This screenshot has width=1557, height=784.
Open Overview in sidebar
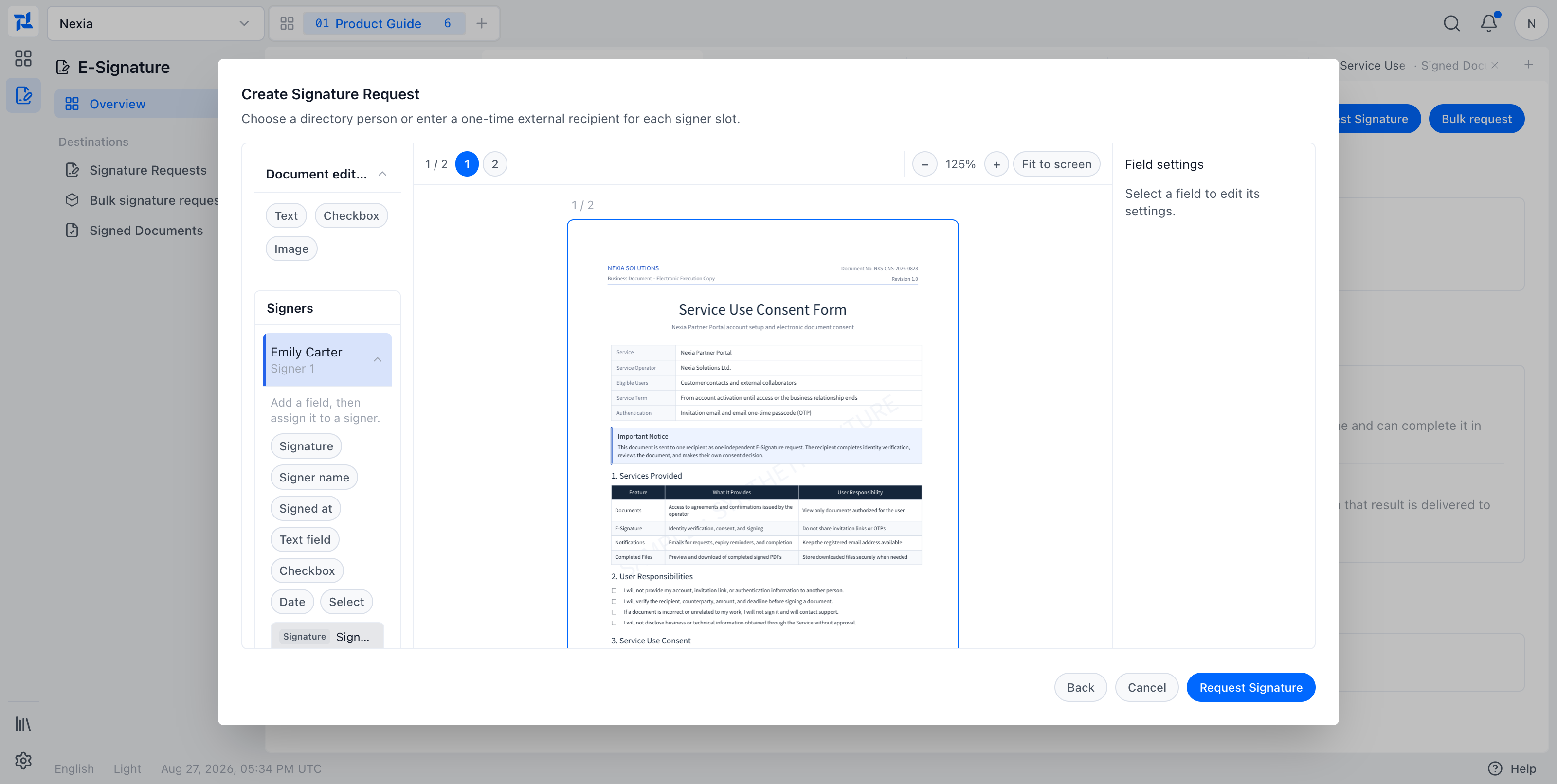tap(136, 104)
